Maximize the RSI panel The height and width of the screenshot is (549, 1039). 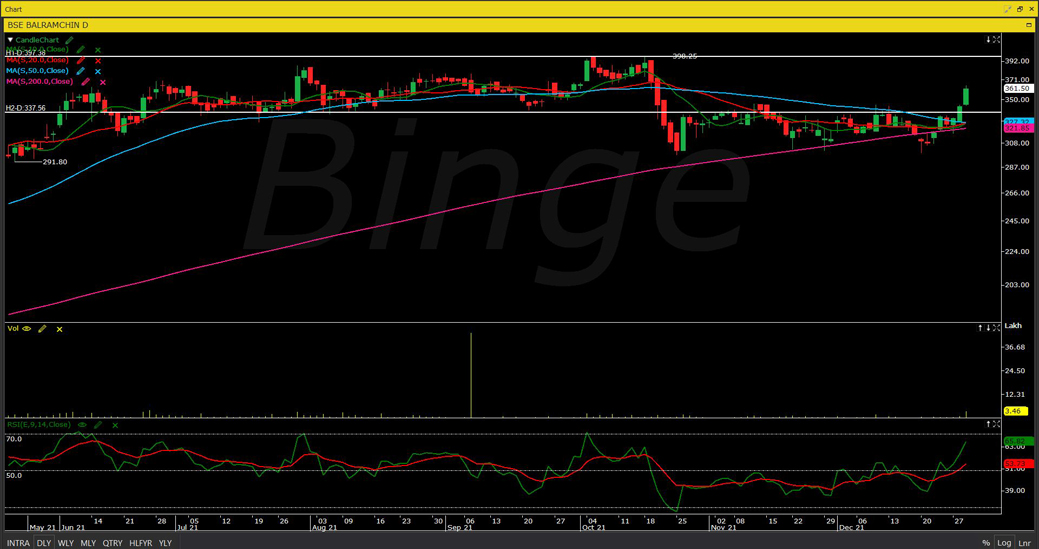pos(997,424)
